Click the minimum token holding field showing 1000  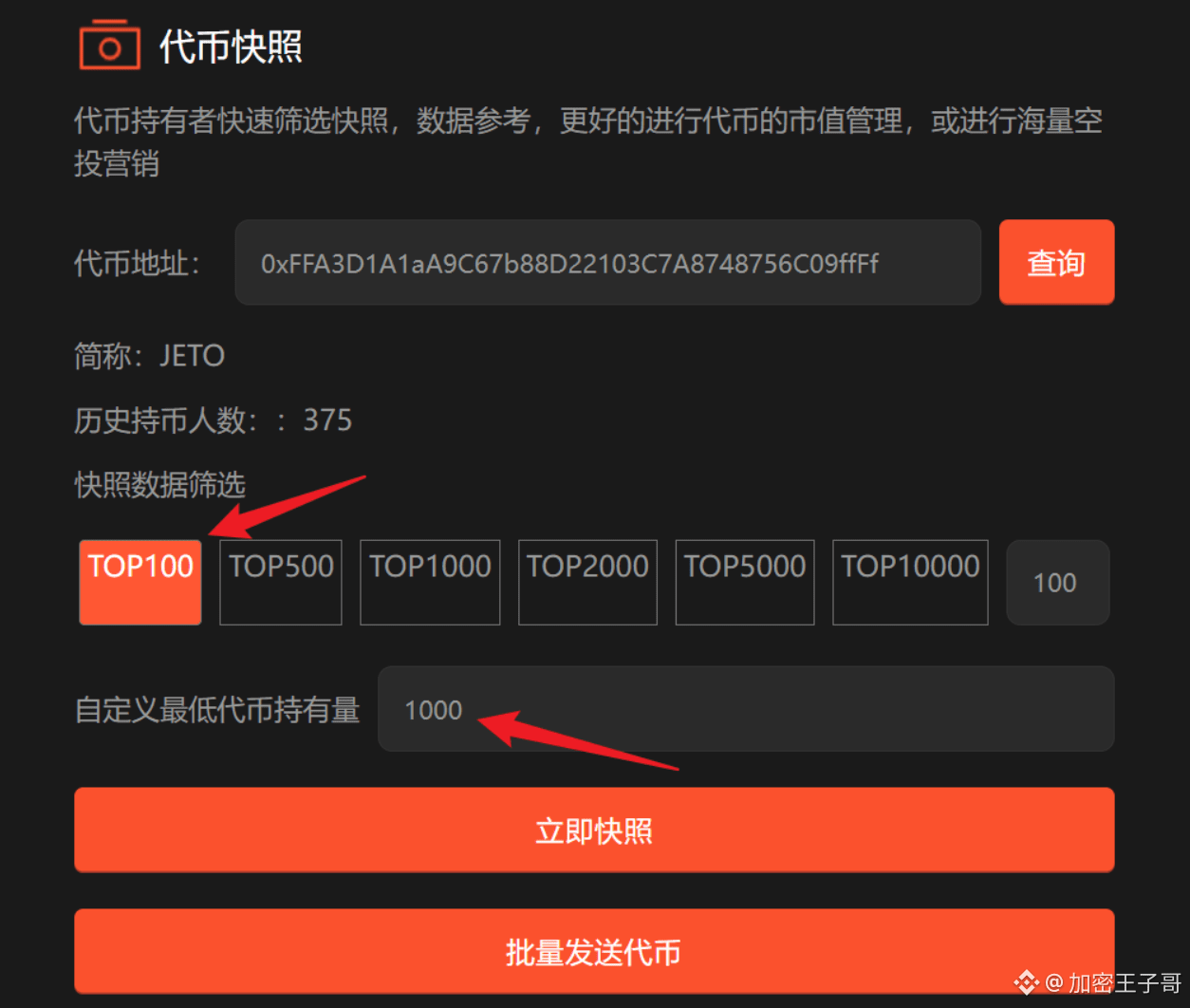[x=746, y=709]
